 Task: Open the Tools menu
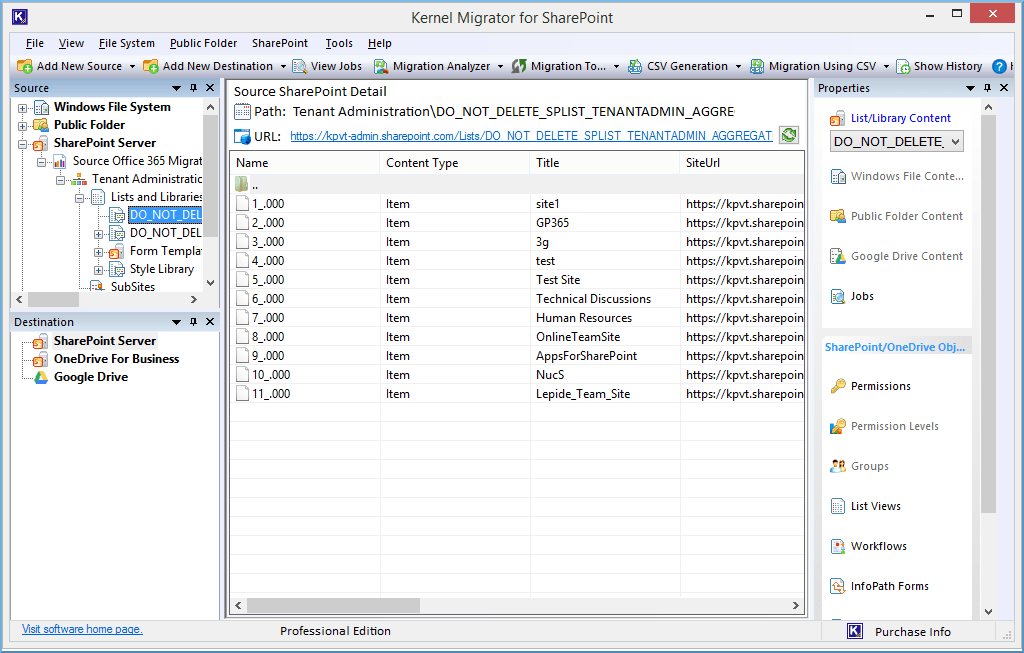[x=339, y=43]
